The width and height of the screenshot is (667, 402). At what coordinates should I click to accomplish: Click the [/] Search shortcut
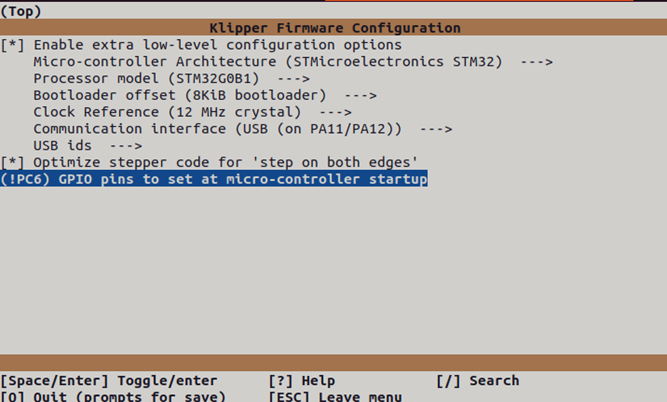coord(477,380)
